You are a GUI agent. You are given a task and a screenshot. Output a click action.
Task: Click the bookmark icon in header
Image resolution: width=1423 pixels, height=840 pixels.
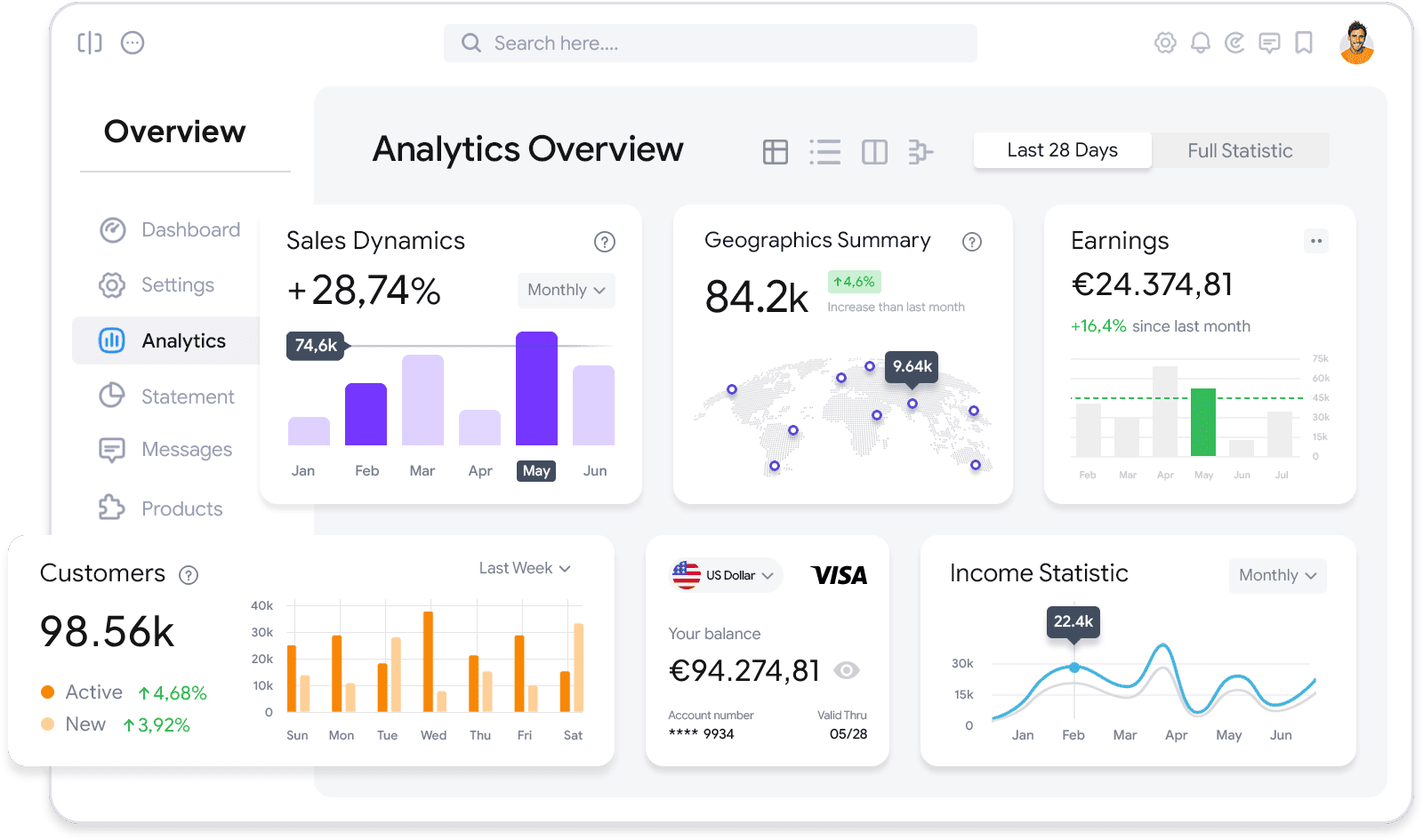point(1304,43)
